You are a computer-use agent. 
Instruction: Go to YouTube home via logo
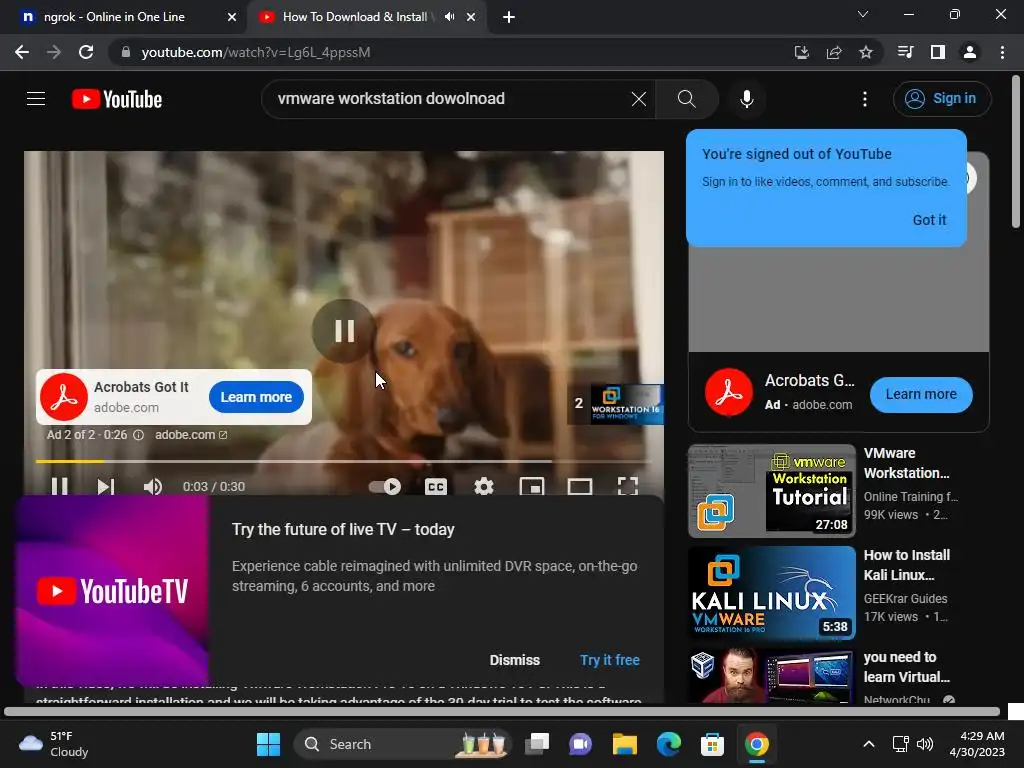click(x=117, y=99)
